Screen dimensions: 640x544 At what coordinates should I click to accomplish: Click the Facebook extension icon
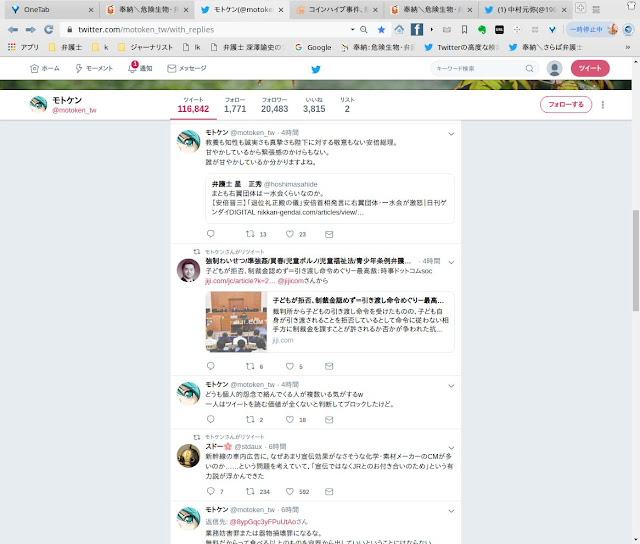point(416,29)
